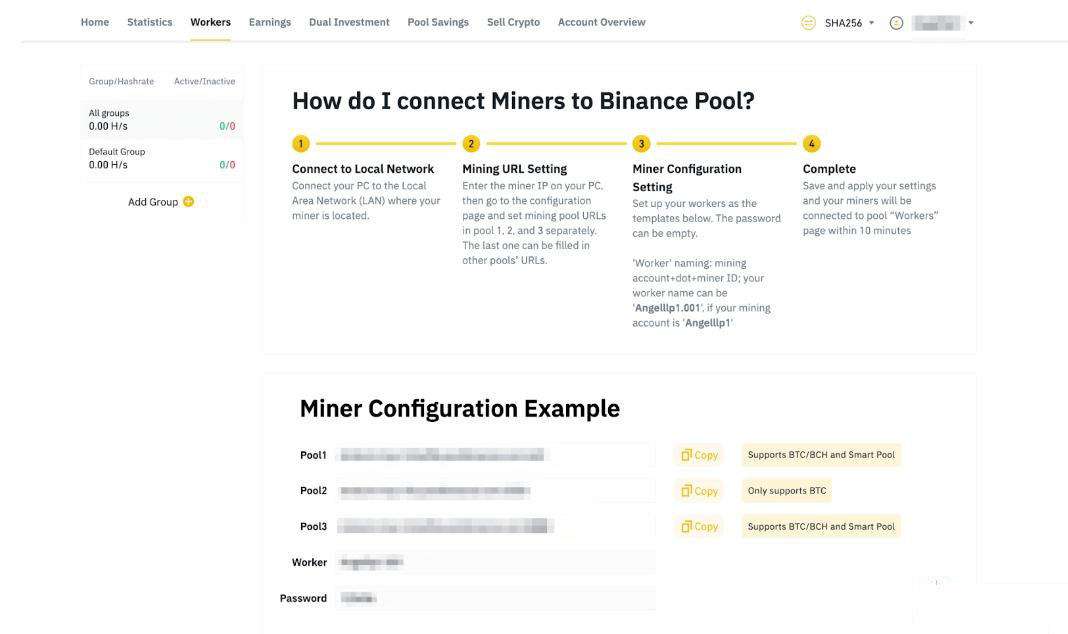Screen dimensions: 1068x634
Task: Copy the Pool1 URL
Action: pos(699,455)
